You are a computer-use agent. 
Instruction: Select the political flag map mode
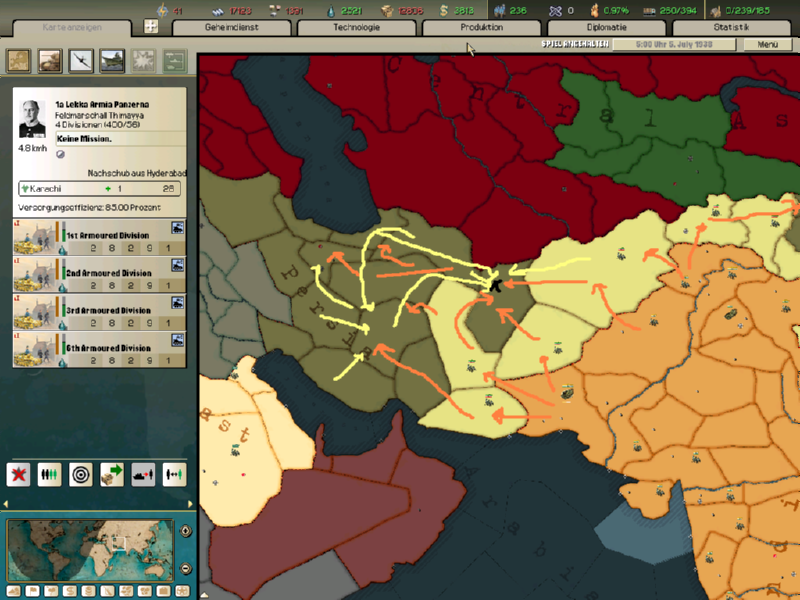[x=33, y=591]
